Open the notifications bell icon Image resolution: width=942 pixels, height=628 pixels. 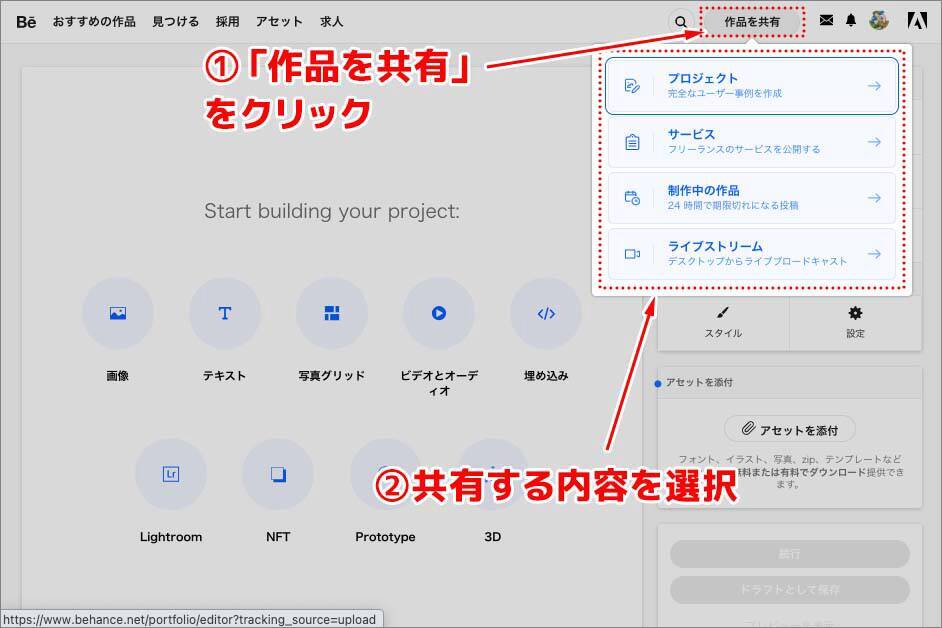point(851,20)
